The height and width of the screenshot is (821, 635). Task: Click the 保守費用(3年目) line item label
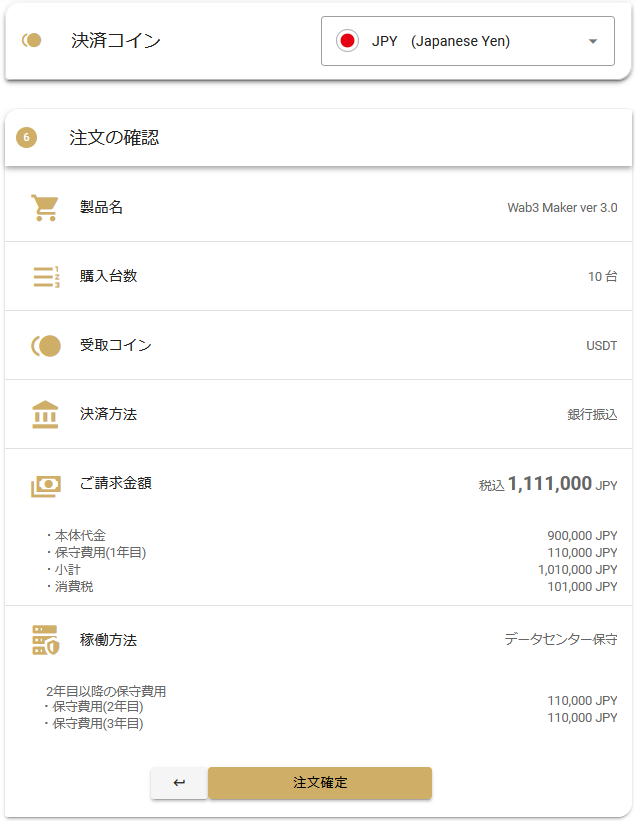(x=97, y=724)
